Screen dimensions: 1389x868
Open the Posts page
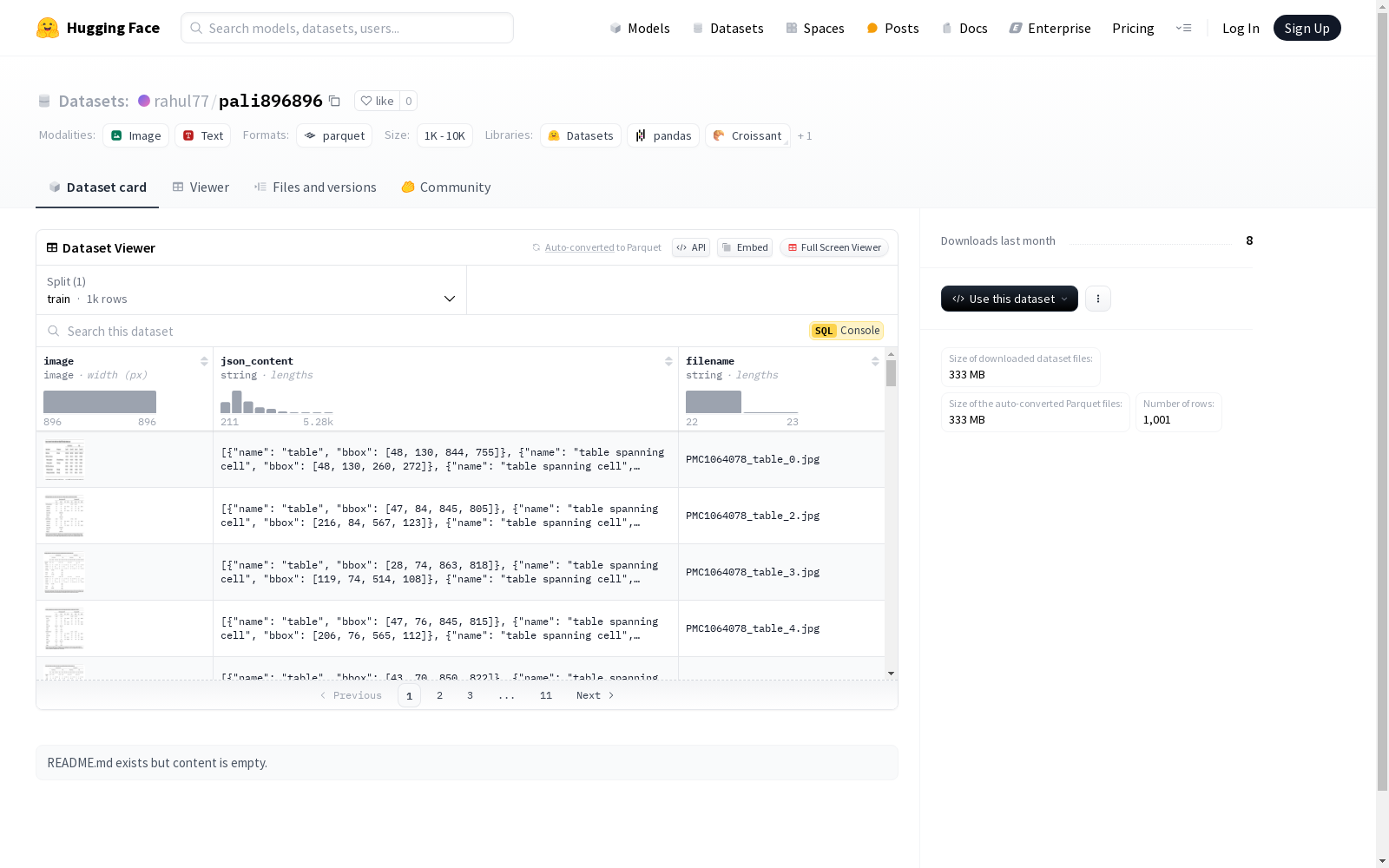[892, 28]
